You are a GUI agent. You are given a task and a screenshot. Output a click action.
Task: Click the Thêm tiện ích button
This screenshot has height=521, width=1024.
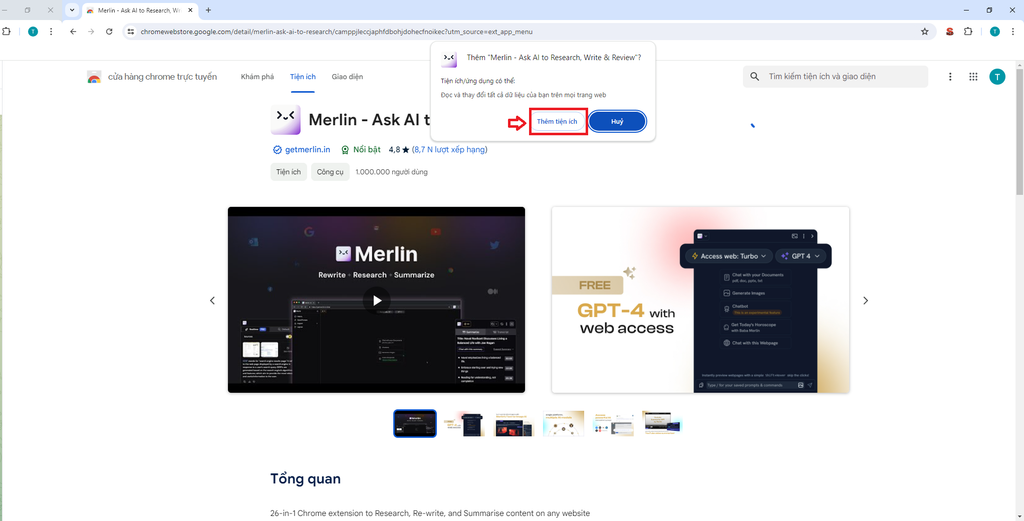click(557, 121)
